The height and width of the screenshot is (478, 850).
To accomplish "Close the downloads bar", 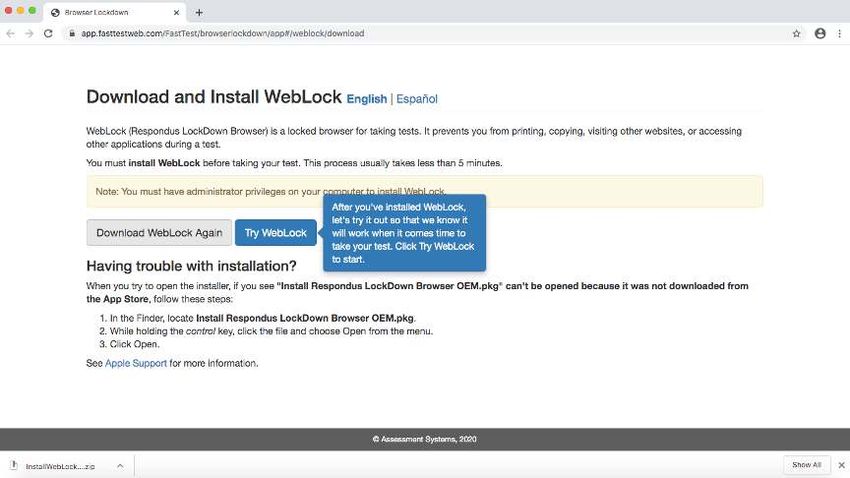I will click(841, 466).
